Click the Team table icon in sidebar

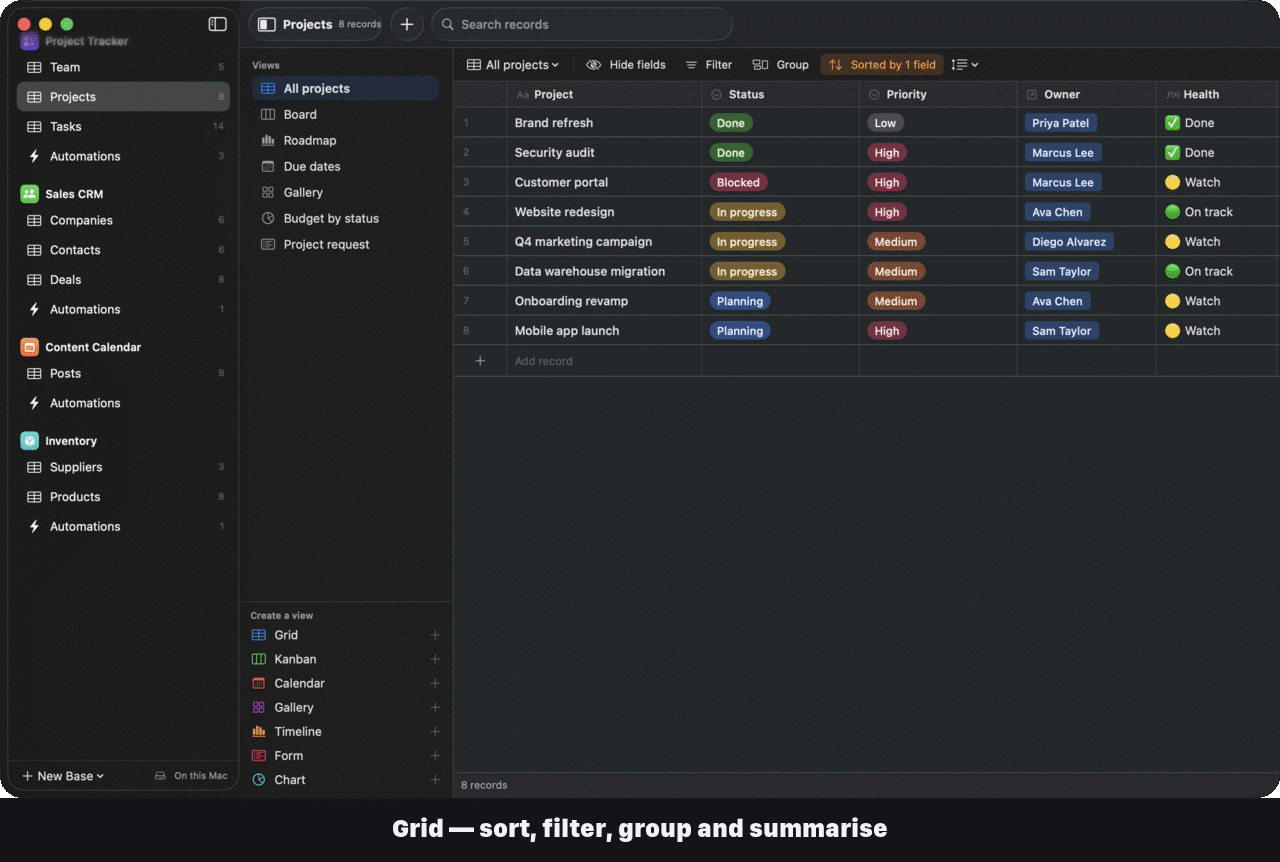(34, 67)
